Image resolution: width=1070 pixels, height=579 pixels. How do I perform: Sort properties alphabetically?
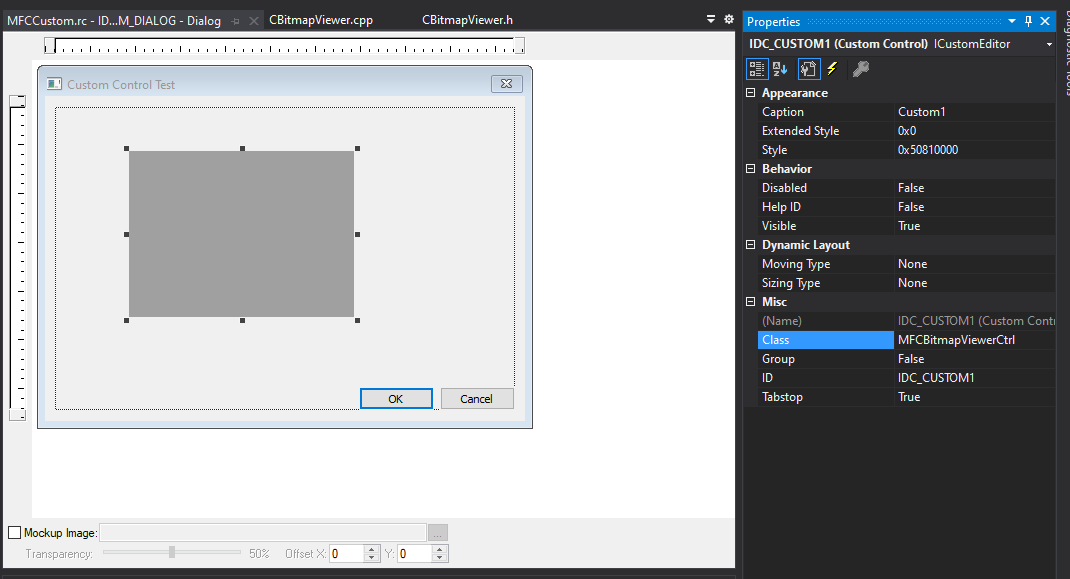780,69
